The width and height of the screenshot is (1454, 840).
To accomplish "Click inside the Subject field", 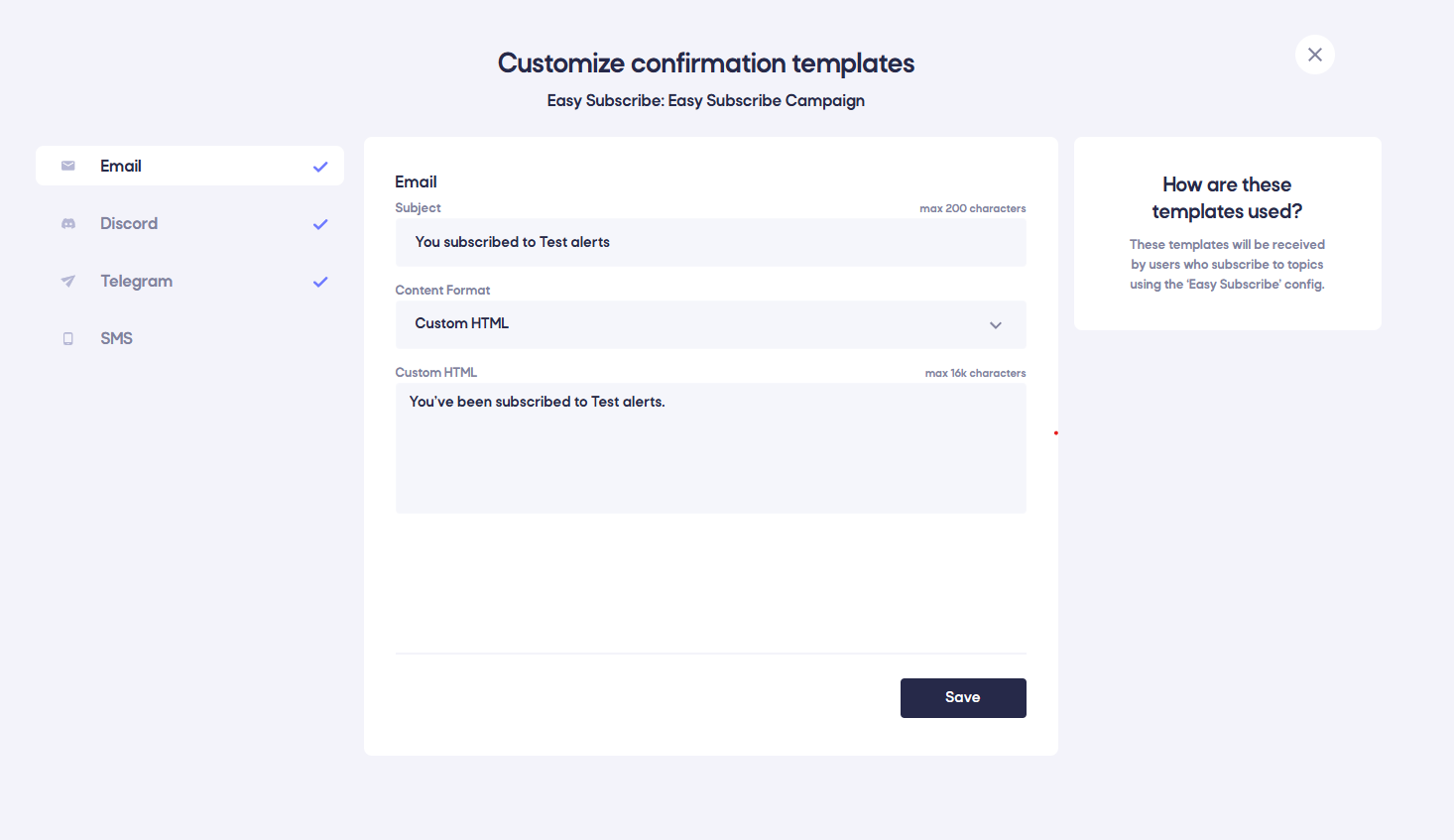I will (710, 242).
